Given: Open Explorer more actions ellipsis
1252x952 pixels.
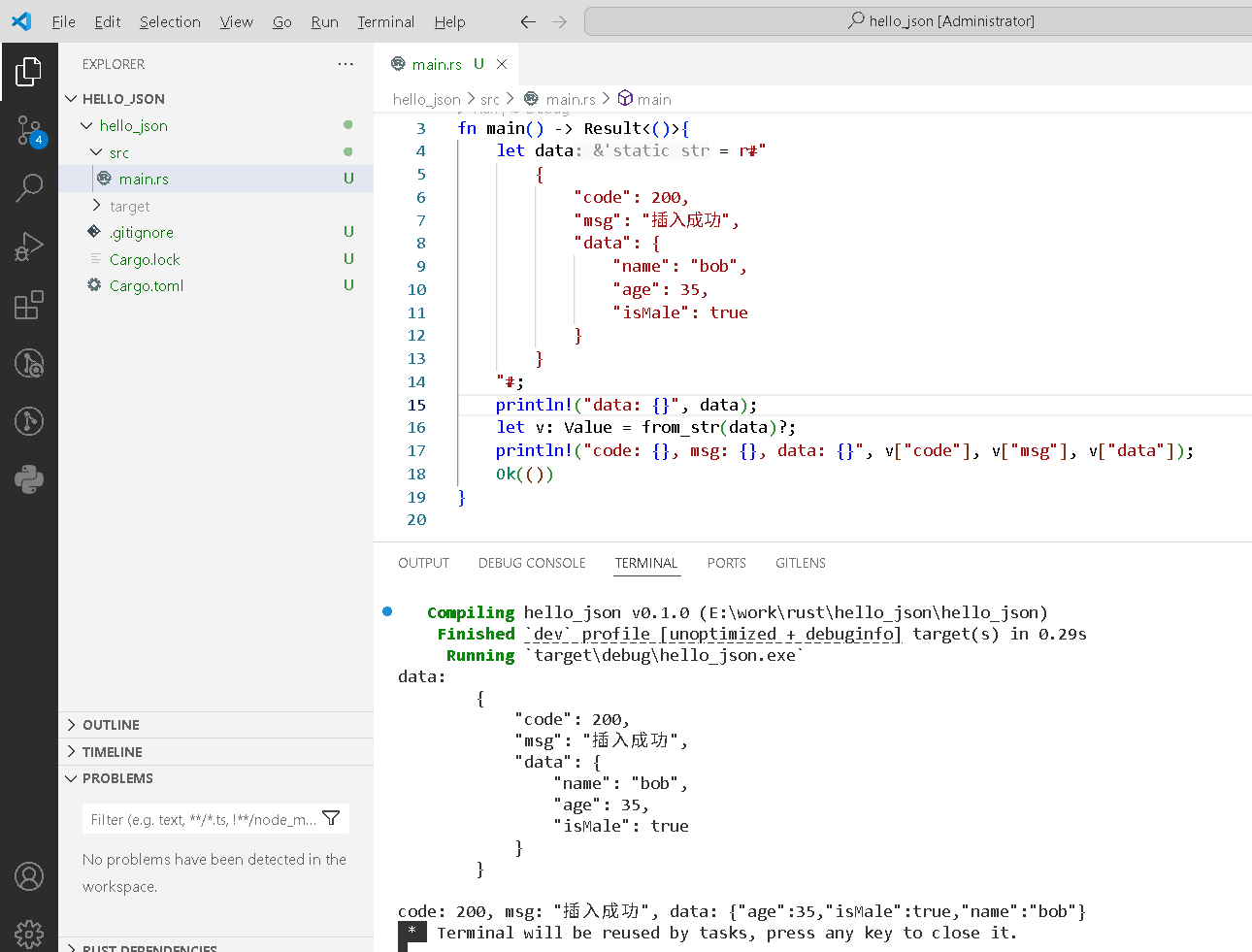Looking at the screenshot, I should click(346, 64).
